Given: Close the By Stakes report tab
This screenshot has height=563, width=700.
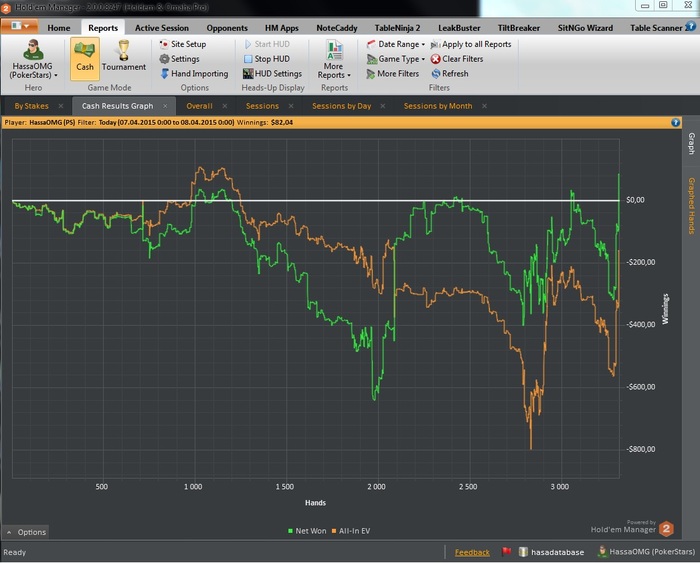Looking at the screenshot, I should 61,106.
